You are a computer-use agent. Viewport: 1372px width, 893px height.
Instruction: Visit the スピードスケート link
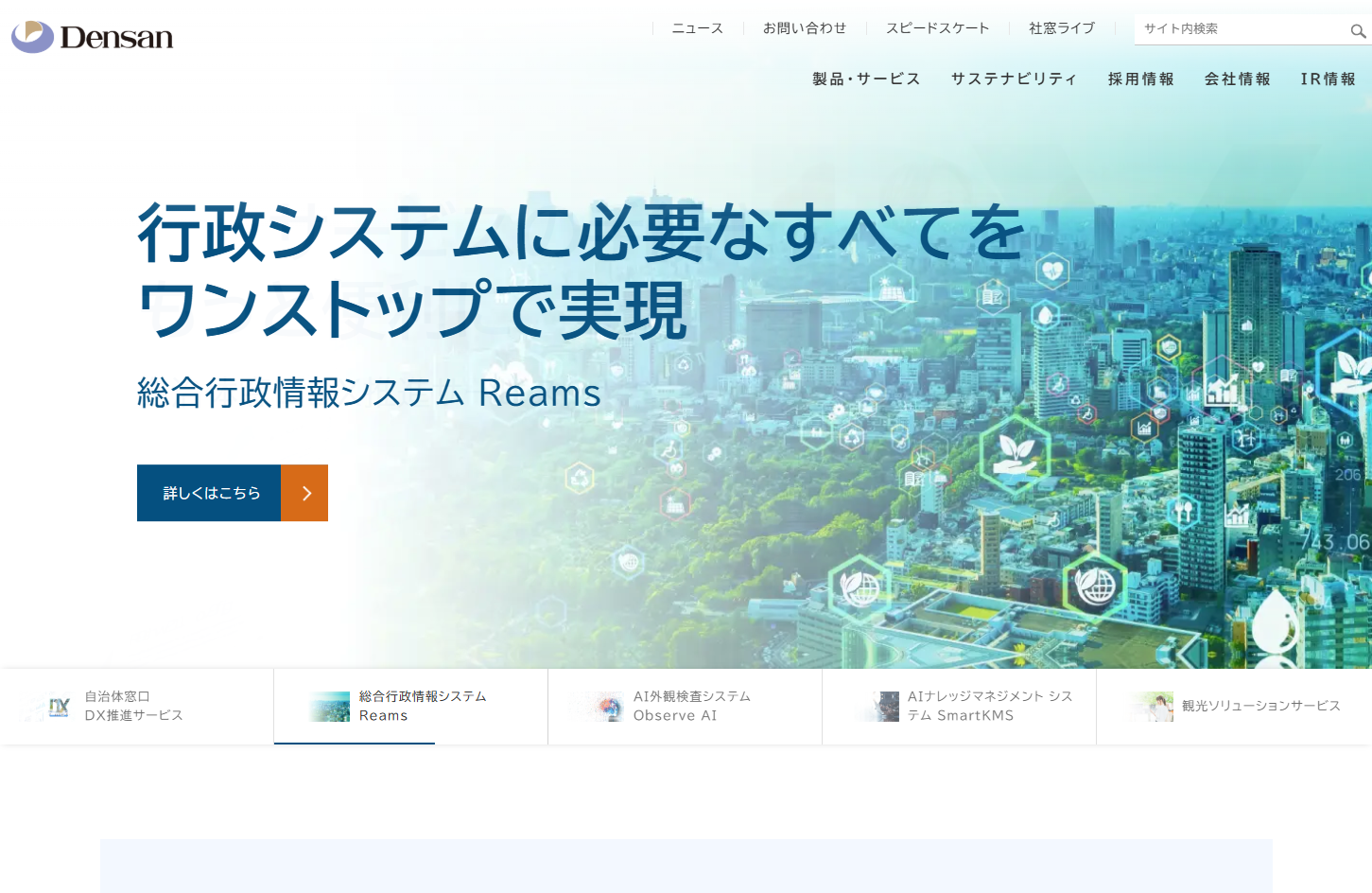(x=937, y=28)
